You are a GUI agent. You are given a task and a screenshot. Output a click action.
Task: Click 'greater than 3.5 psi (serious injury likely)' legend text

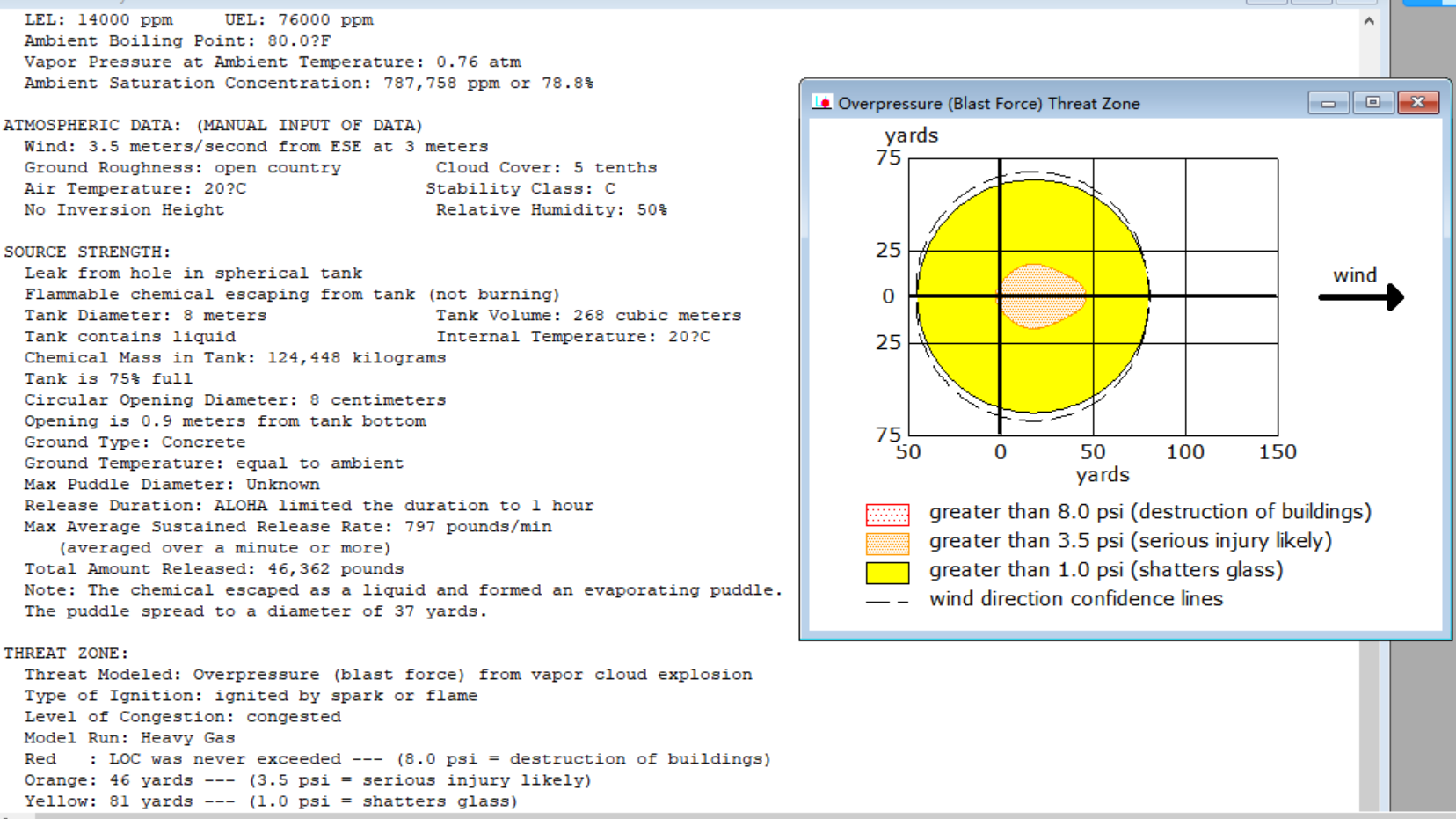pyautogui.click(x=1130, y=541)
